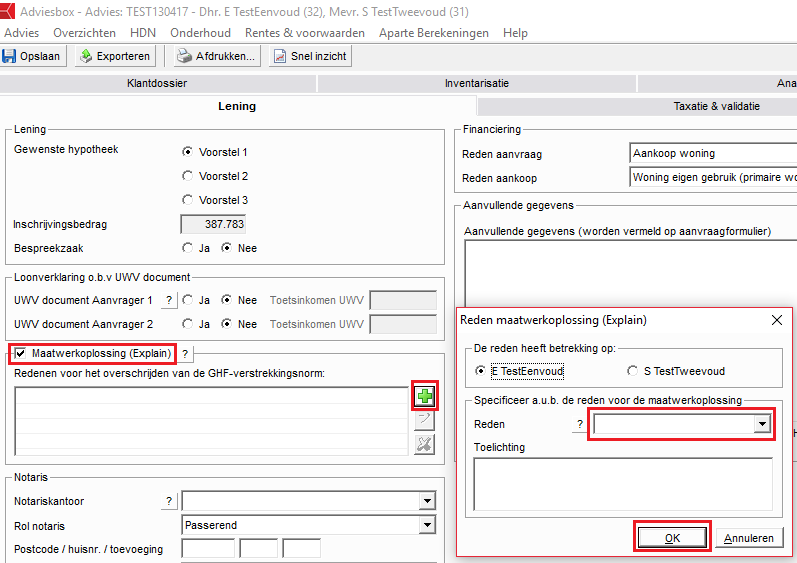Viewport: 797px width, 563px height.
Task: Open the Onderhoud menu
Action: 200,33
